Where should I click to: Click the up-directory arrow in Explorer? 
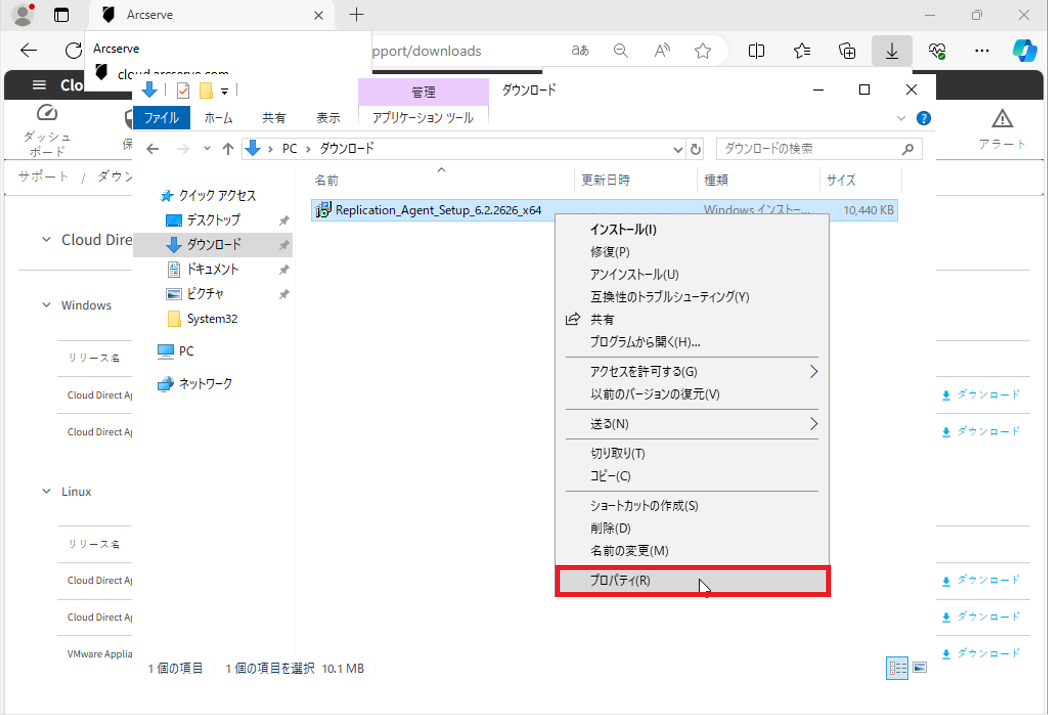click(x=228, y=149)
